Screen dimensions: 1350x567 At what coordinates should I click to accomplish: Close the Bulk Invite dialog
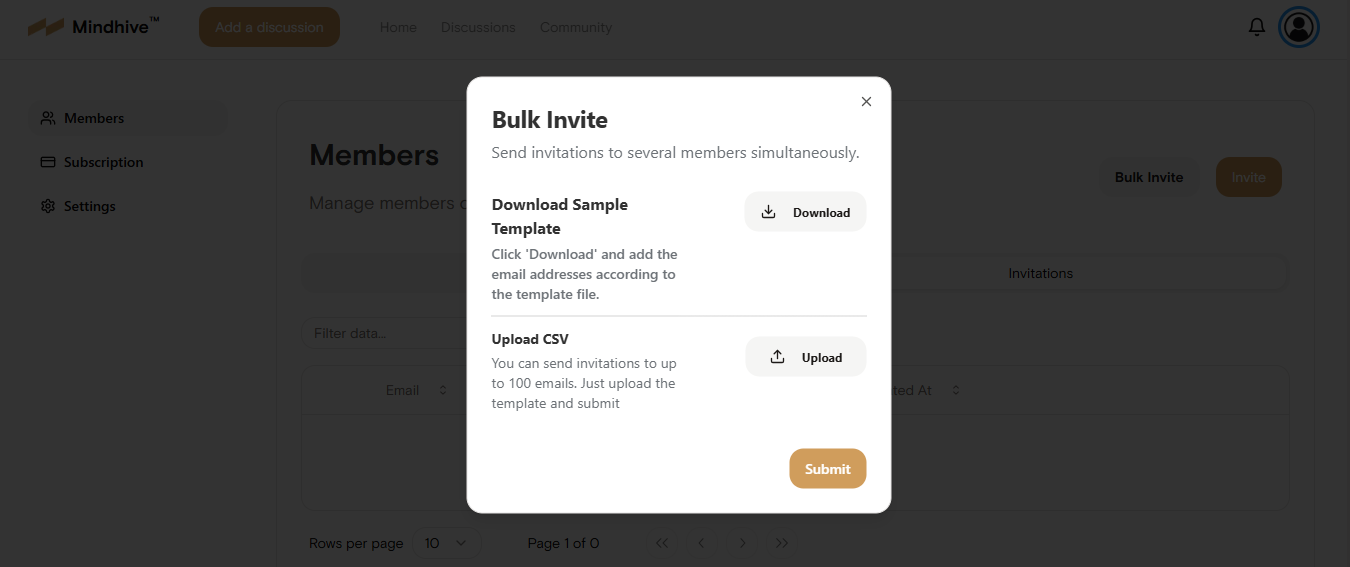pyautogui.click(x=866, y=101)
